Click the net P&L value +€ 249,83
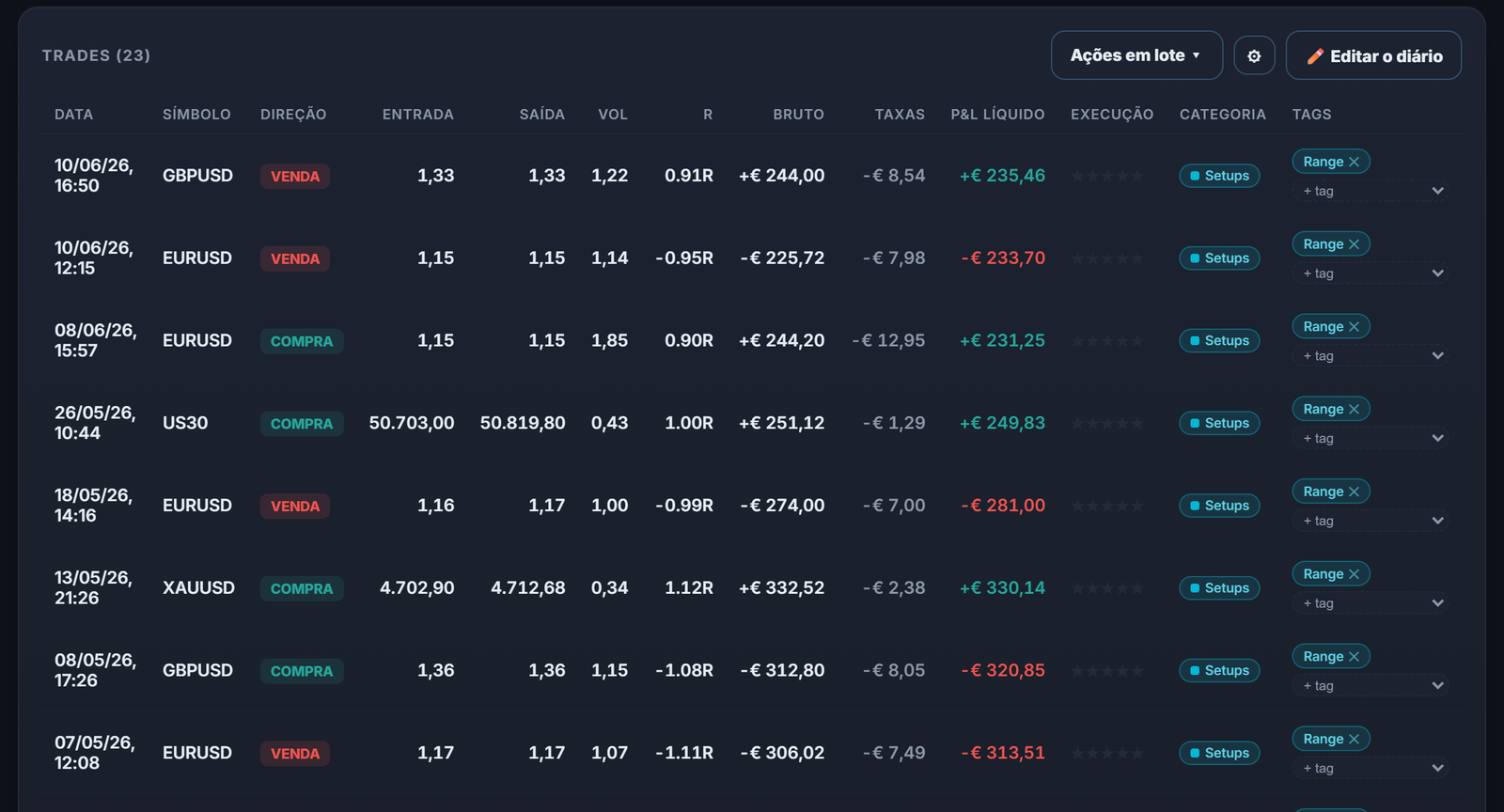 pyautogui.click(x=1002, y=423)
